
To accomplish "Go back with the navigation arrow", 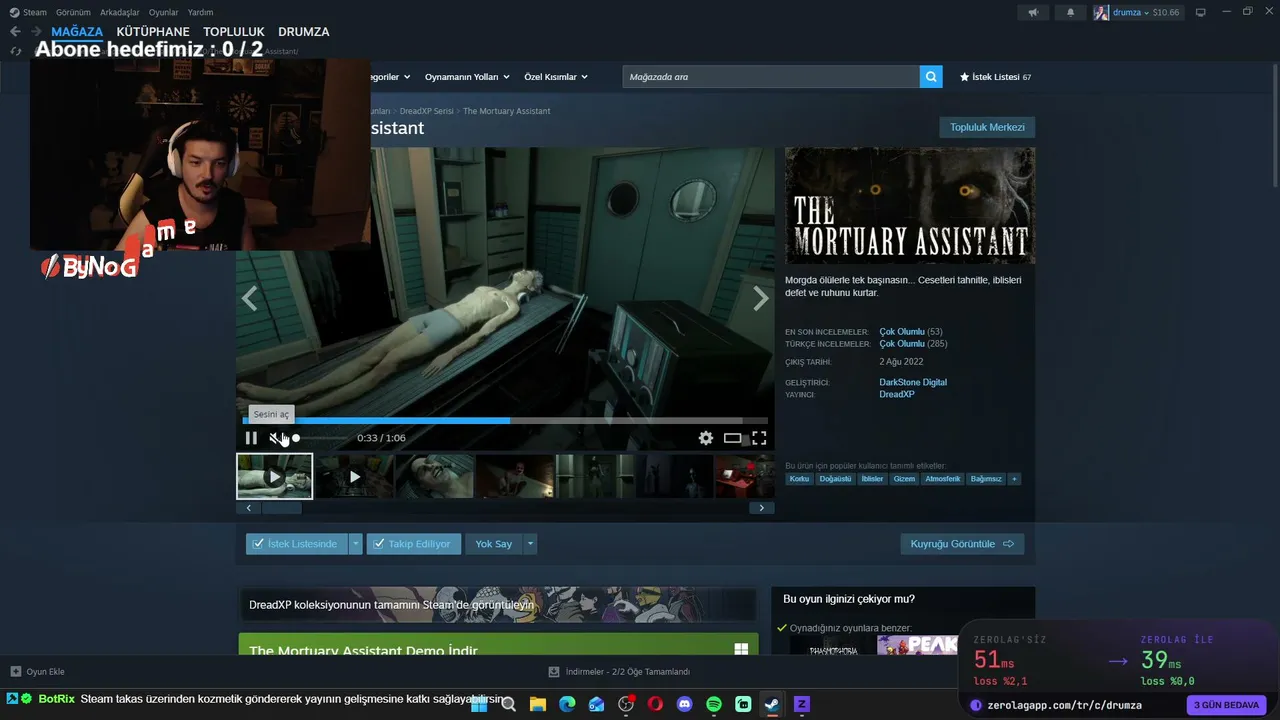I will tap(15, 32).
